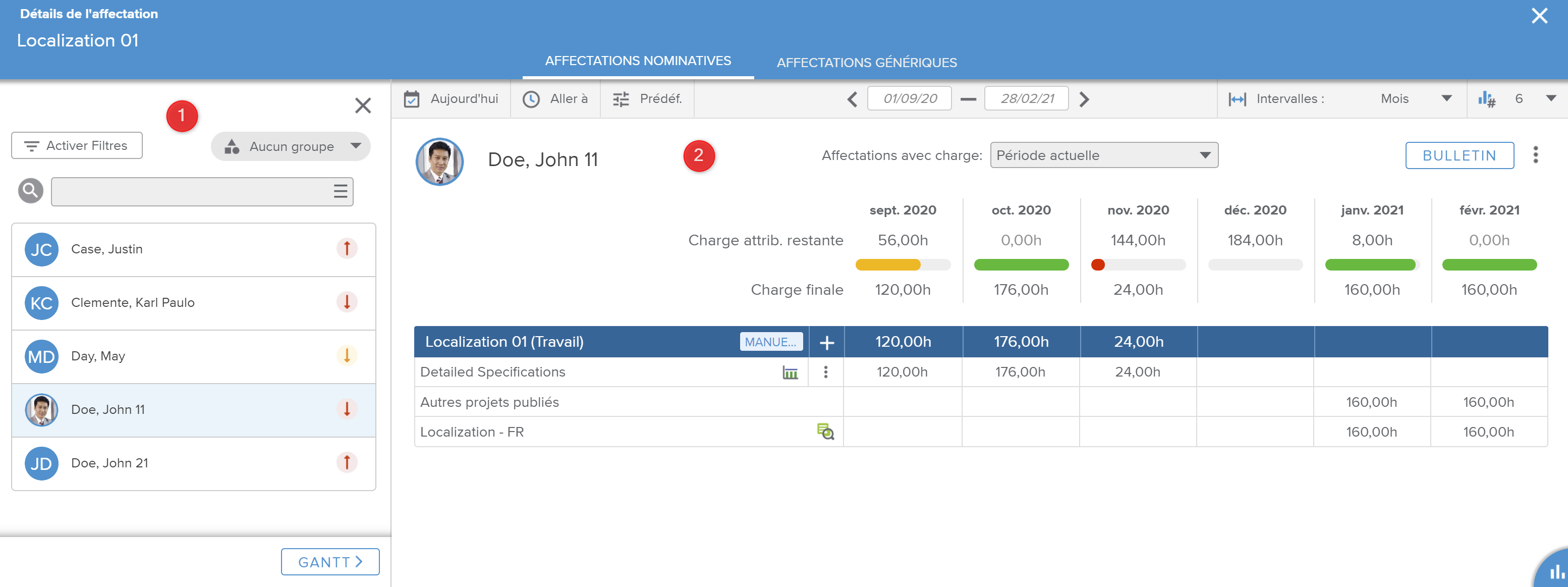Click the Aller à clock icon

[x=531, y=98]
